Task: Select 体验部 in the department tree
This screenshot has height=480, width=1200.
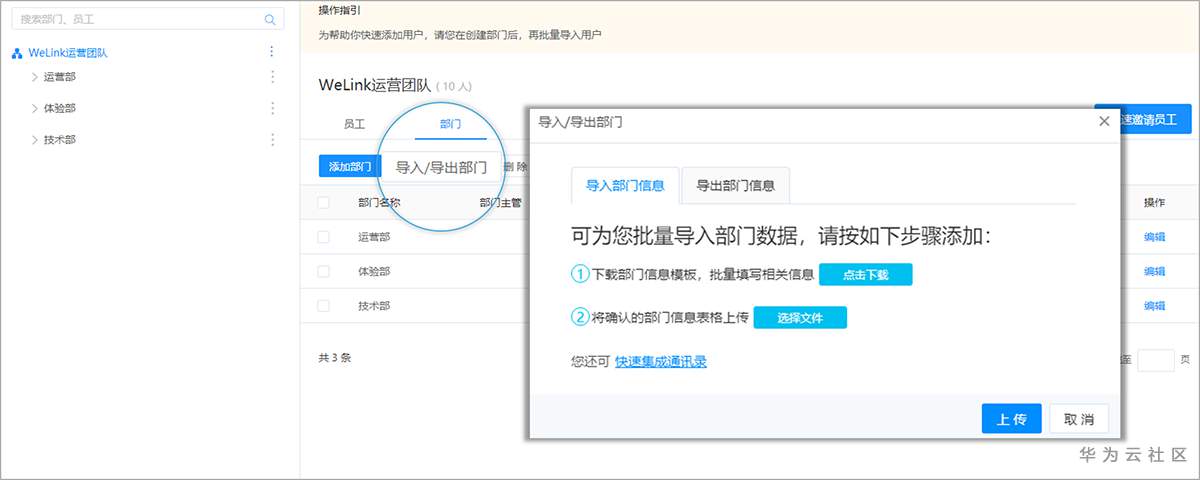Action: click(x=60, y=108)
